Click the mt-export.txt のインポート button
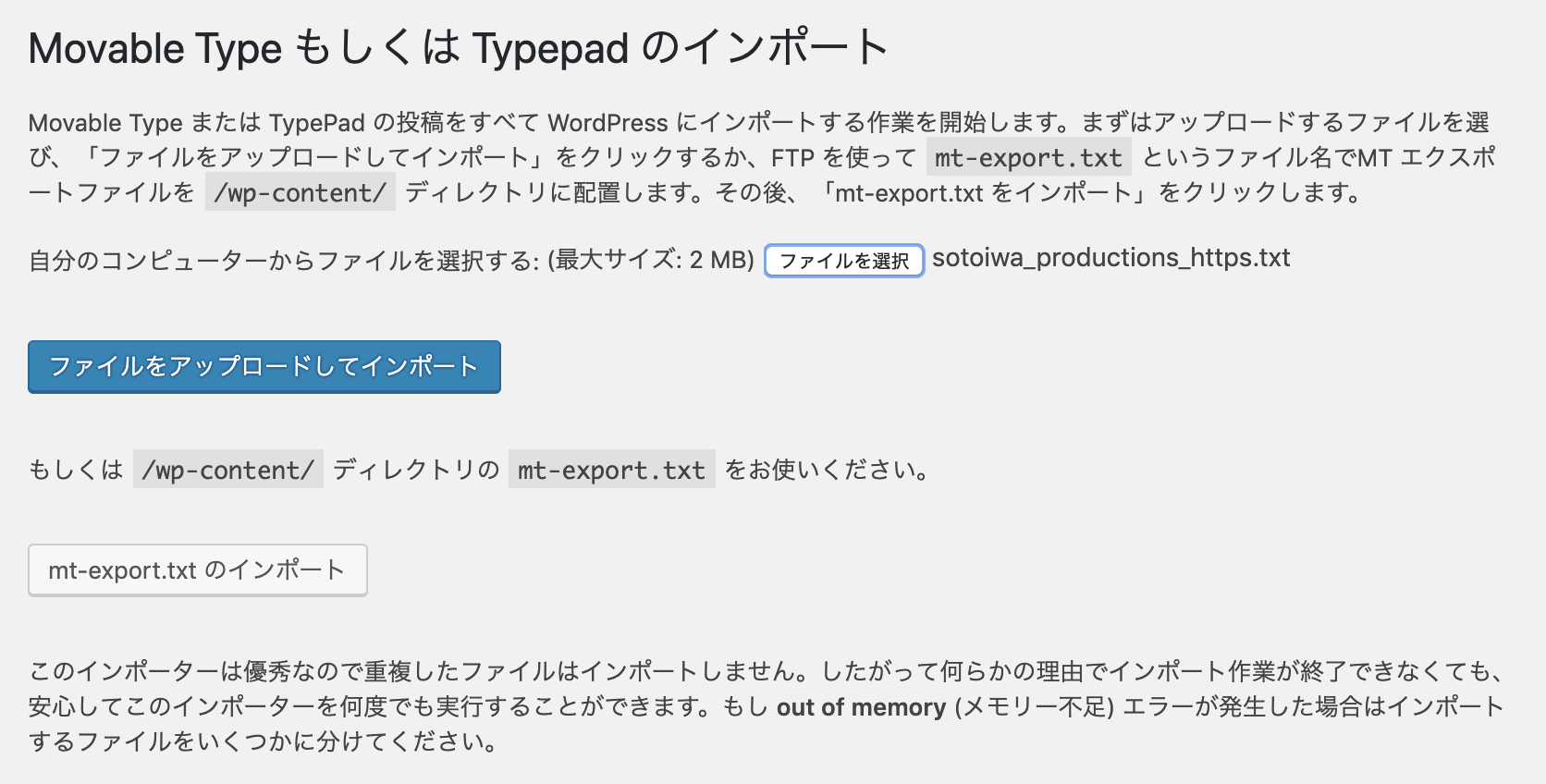The height and width of the screenshot is (784, 1546). [198, 570]
